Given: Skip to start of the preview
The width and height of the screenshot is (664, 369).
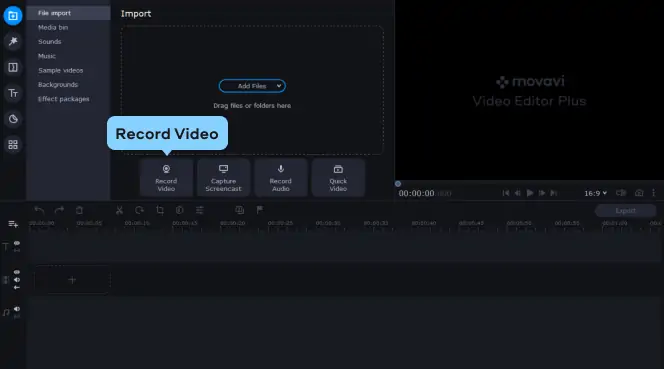Looking at the screenshot, I should pyautogui.click(x=506, y=193).
